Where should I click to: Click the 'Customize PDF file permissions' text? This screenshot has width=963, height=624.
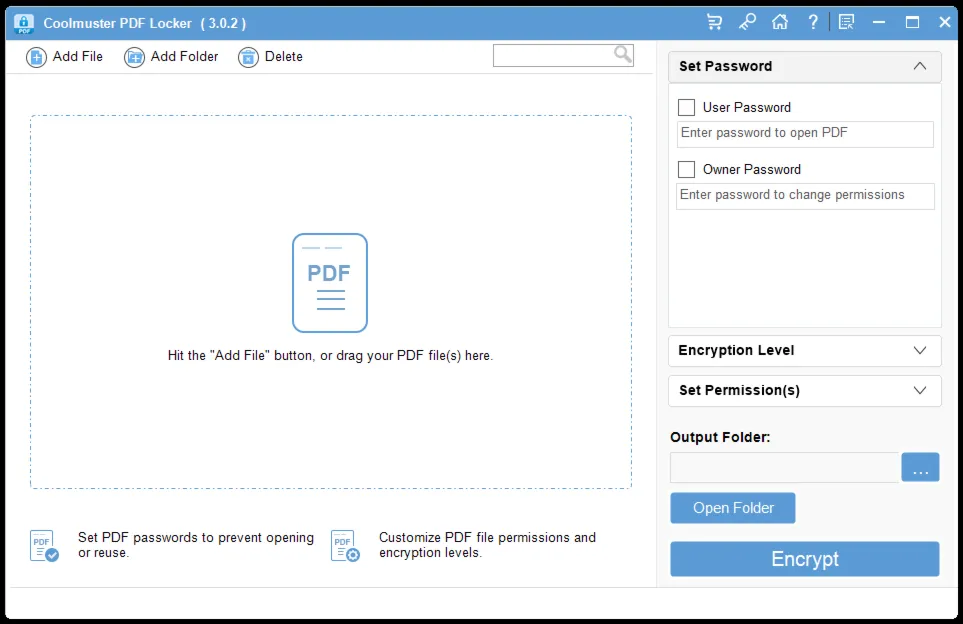point(488,545)
